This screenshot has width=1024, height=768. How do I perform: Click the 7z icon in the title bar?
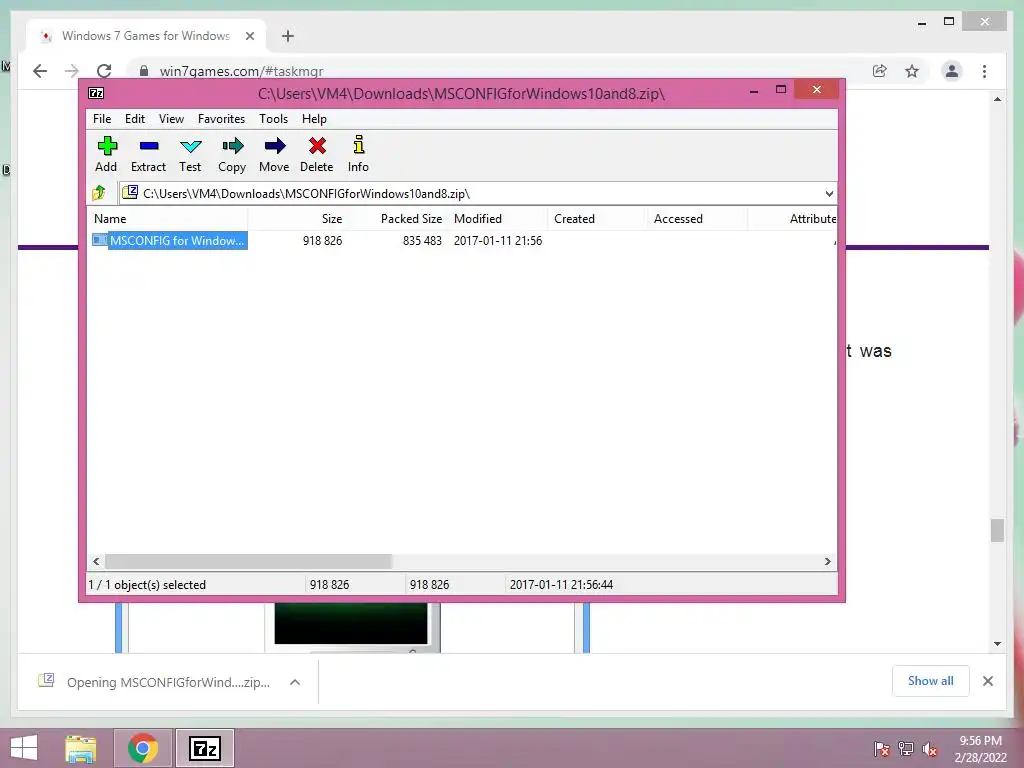[96, 93]
